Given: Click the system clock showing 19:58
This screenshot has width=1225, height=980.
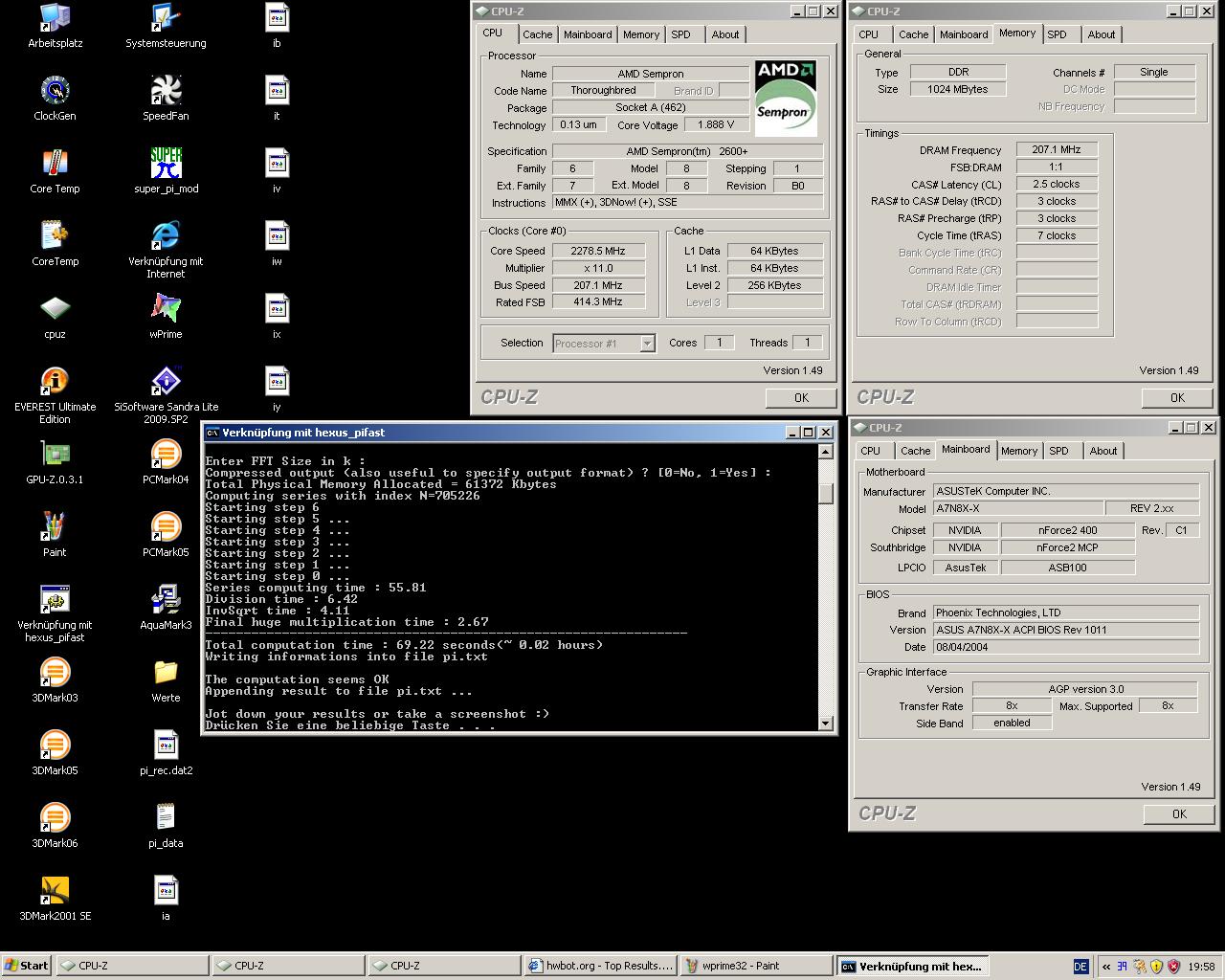Looking at the screenshot, I should [x=1201, y=967].
